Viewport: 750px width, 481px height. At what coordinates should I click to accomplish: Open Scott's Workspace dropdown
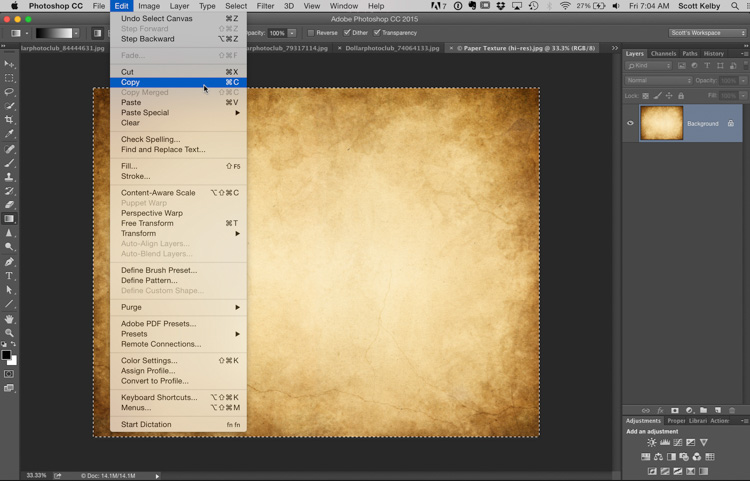tap(707, 33)
